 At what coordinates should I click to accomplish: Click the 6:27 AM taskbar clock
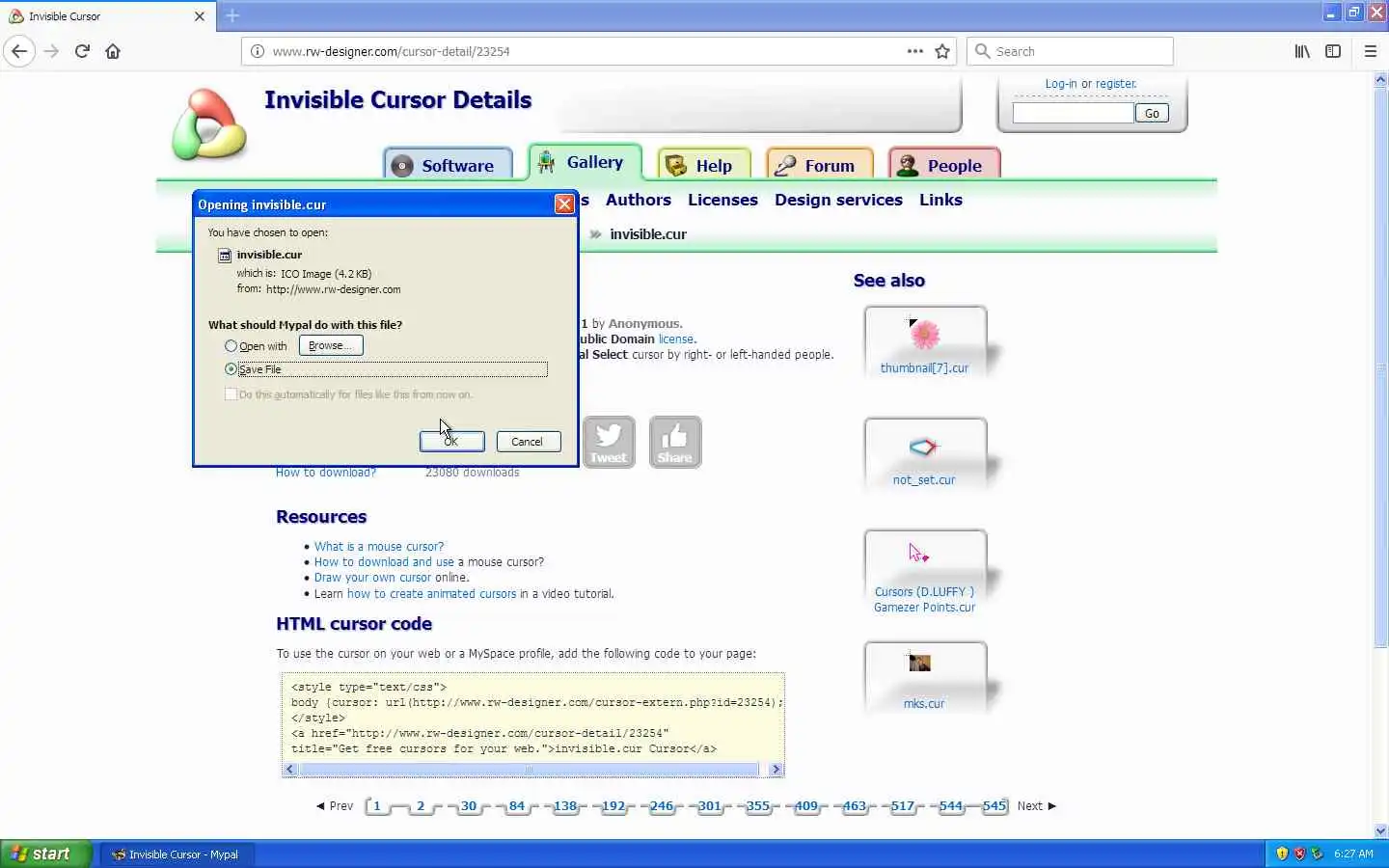click(x=1353, y=854)
